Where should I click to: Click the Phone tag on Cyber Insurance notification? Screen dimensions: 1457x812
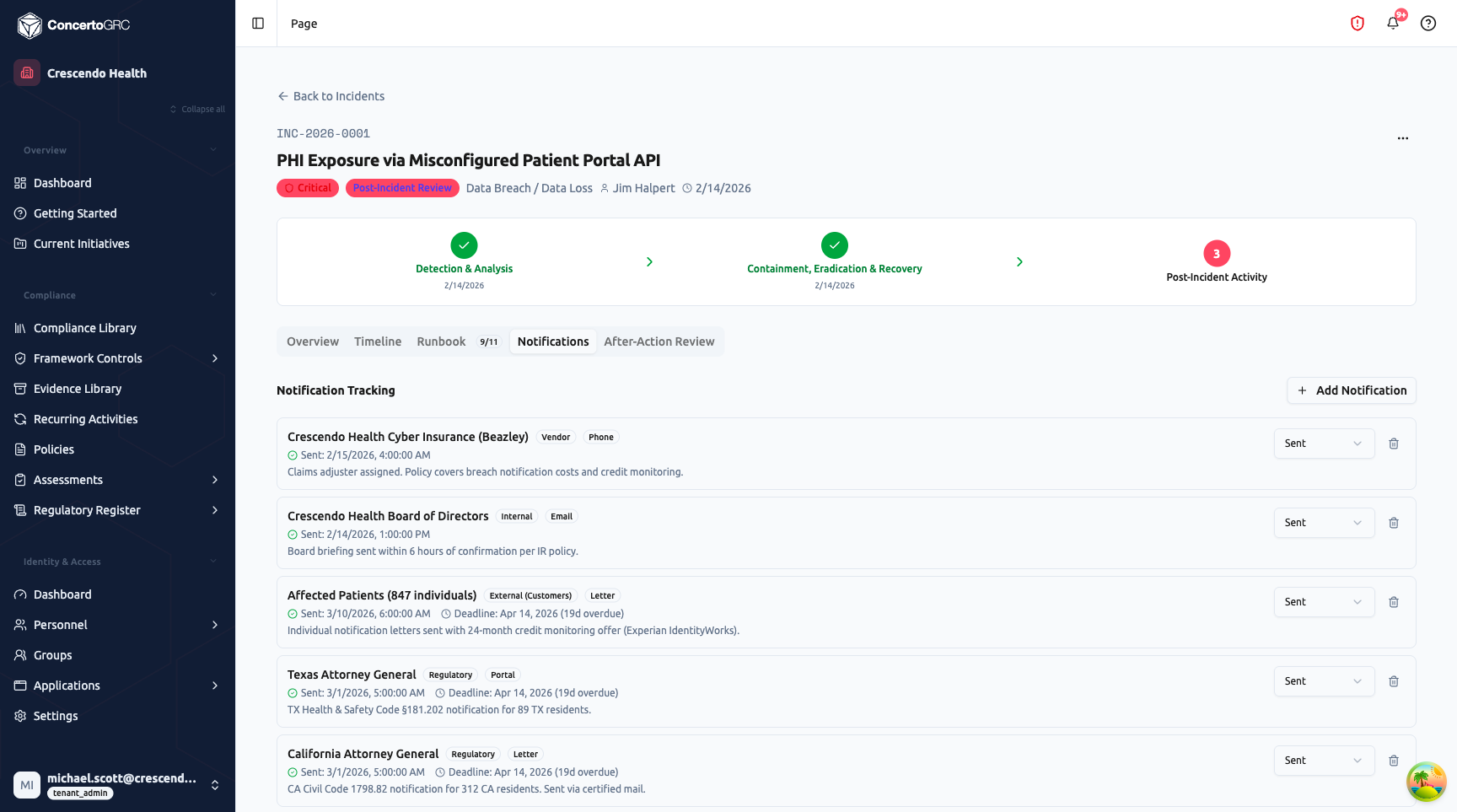click(x=601, y=437)
